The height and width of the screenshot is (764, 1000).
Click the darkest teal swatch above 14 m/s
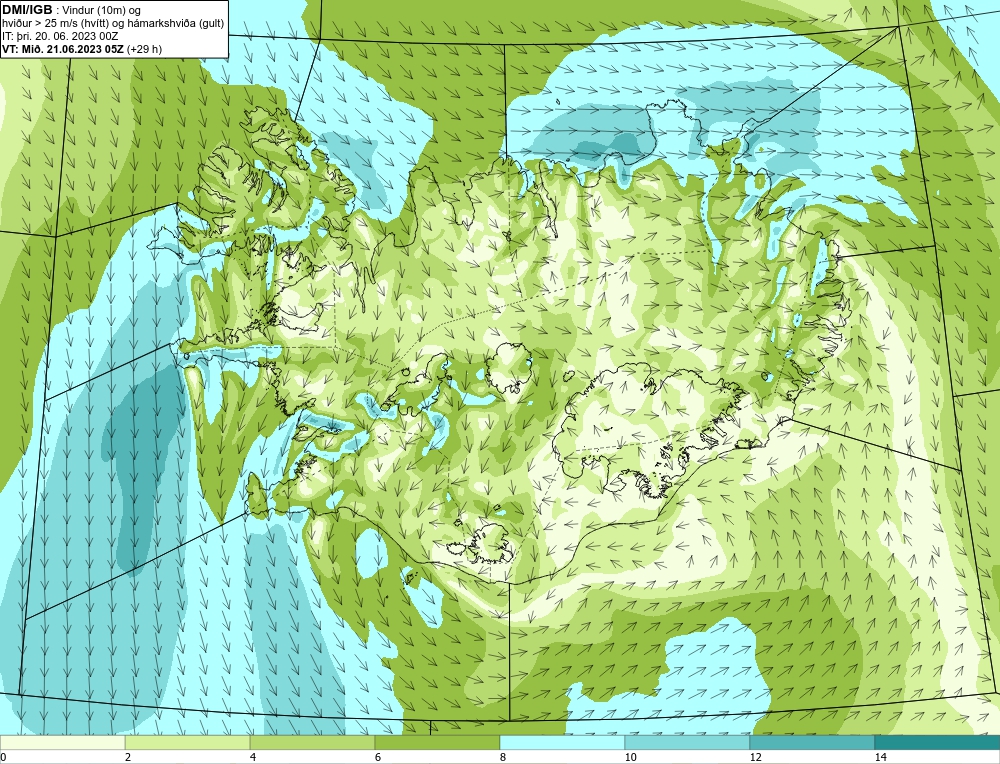pos(938,742)
